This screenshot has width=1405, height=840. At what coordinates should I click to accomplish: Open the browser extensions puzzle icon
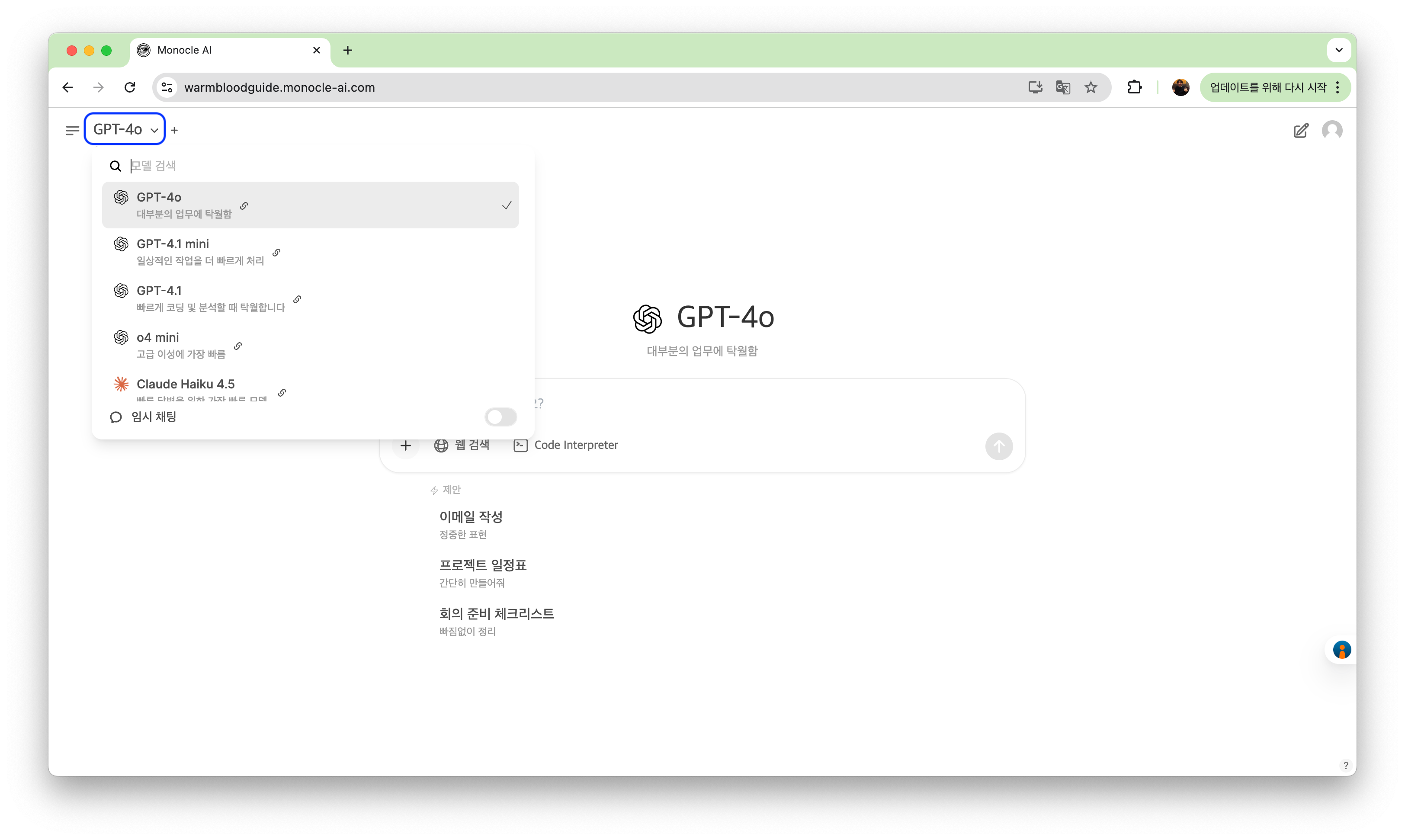coord(1135,87)
